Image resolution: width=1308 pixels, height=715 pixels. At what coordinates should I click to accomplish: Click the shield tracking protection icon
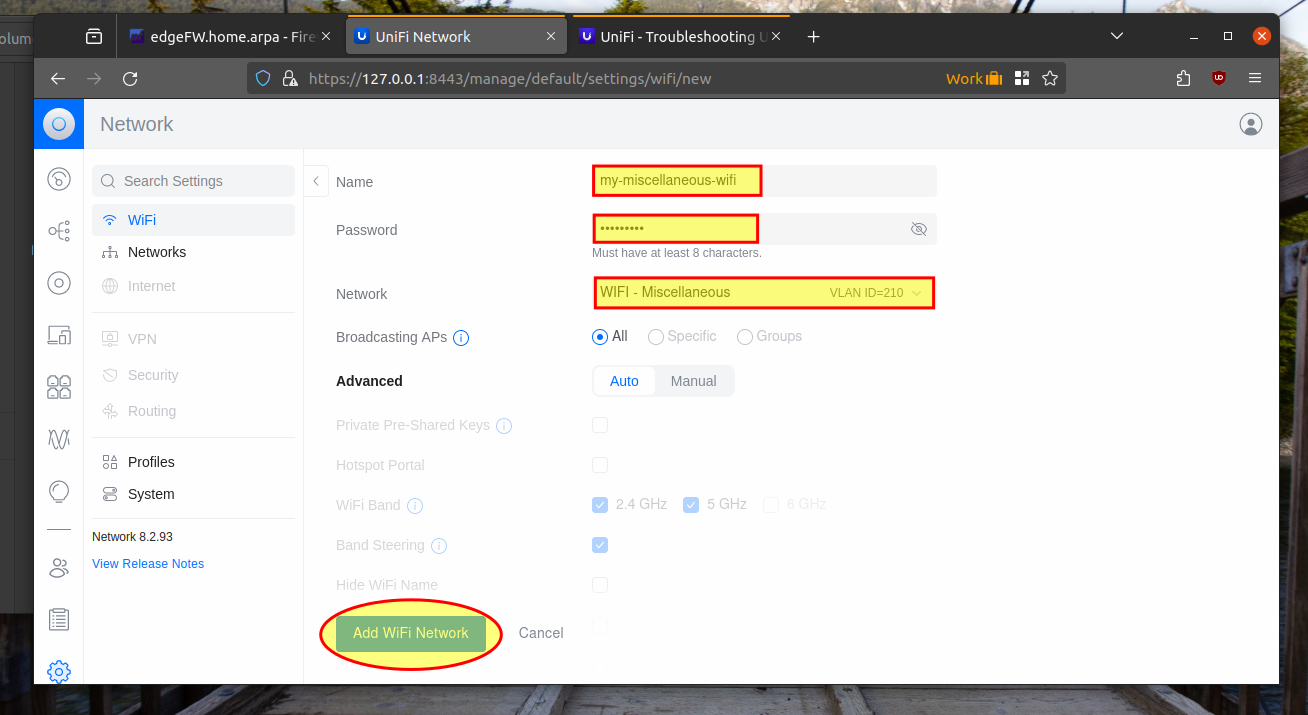264,78
